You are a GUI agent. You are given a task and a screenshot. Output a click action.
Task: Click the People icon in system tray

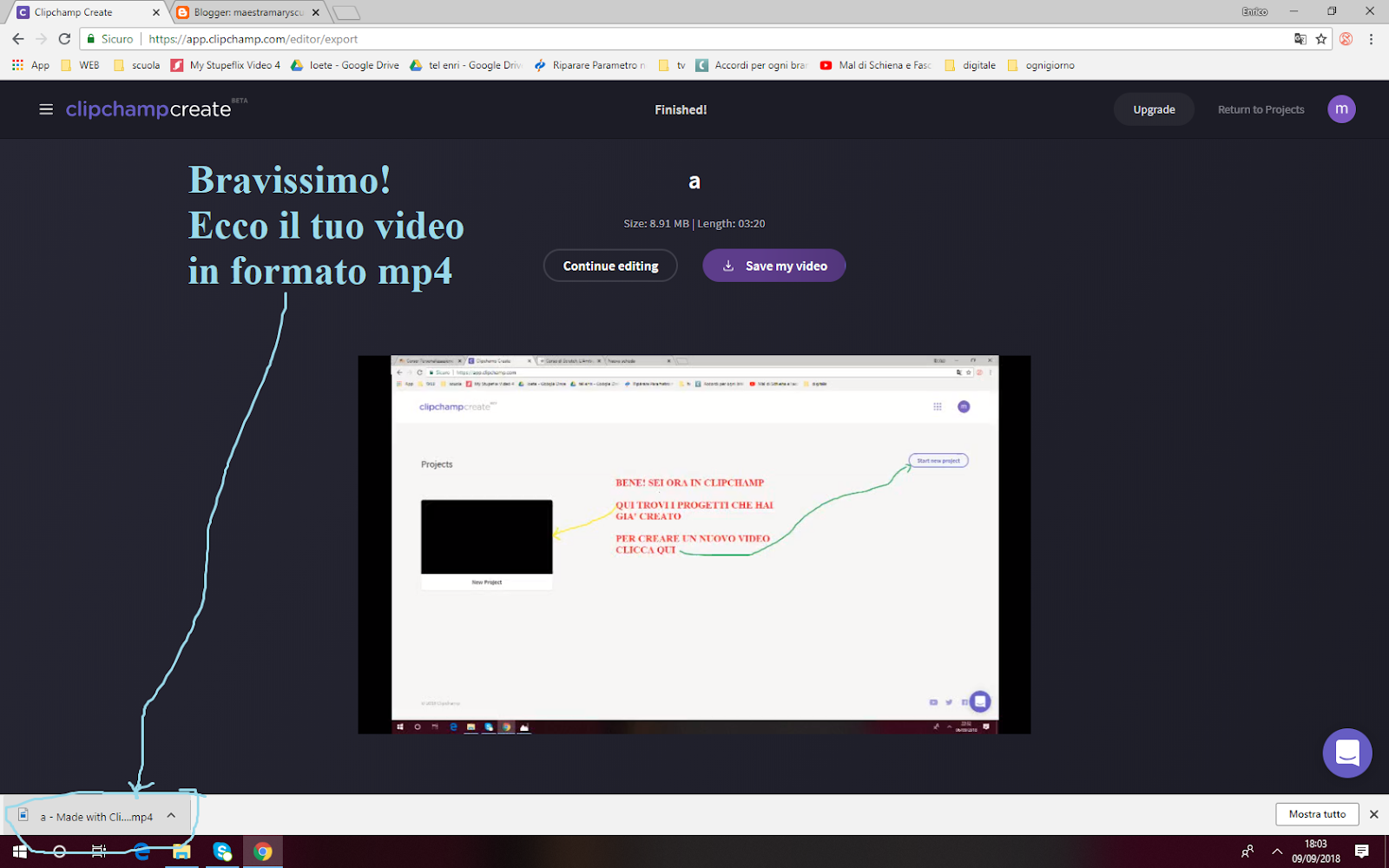pos(1247,852)
